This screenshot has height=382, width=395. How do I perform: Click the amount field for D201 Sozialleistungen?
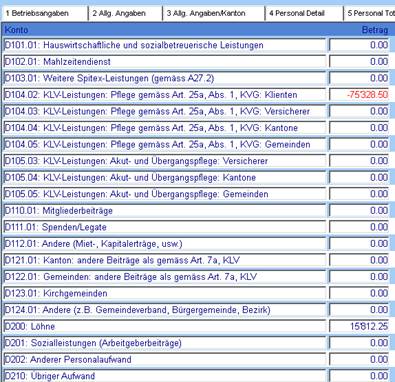pyautogui.click(x=359, y=343)
